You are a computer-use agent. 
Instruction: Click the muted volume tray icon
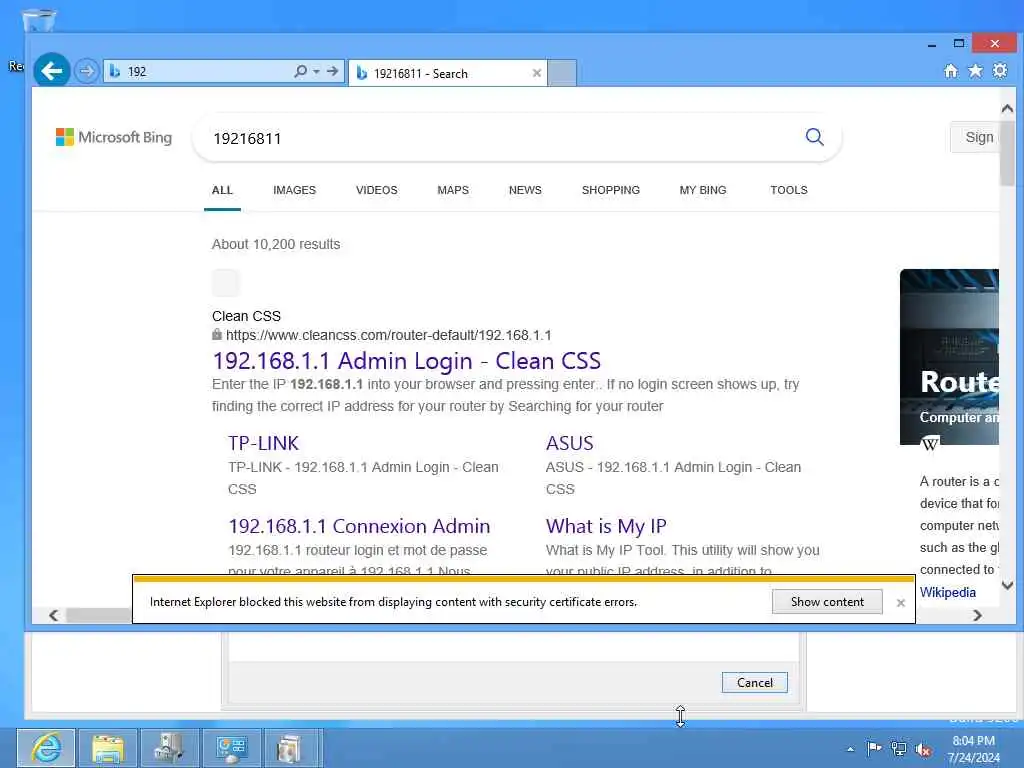point(923,750)
